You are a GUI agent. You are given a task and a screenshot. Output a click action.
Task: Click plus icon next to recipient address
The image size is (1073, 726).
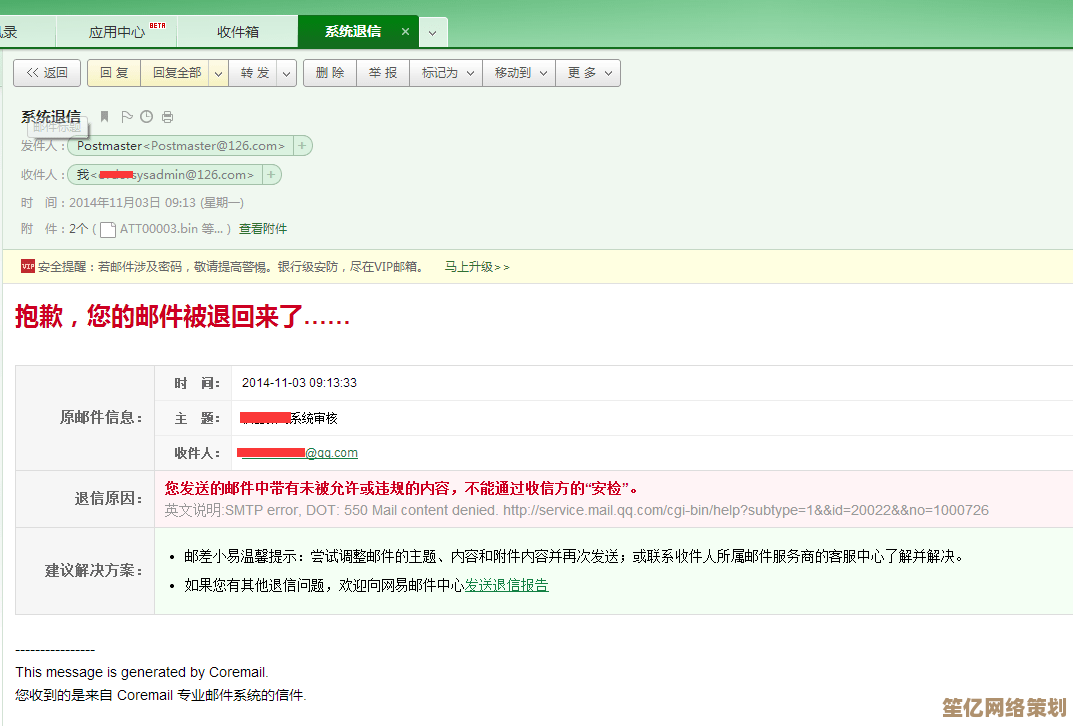pos(271,175)
